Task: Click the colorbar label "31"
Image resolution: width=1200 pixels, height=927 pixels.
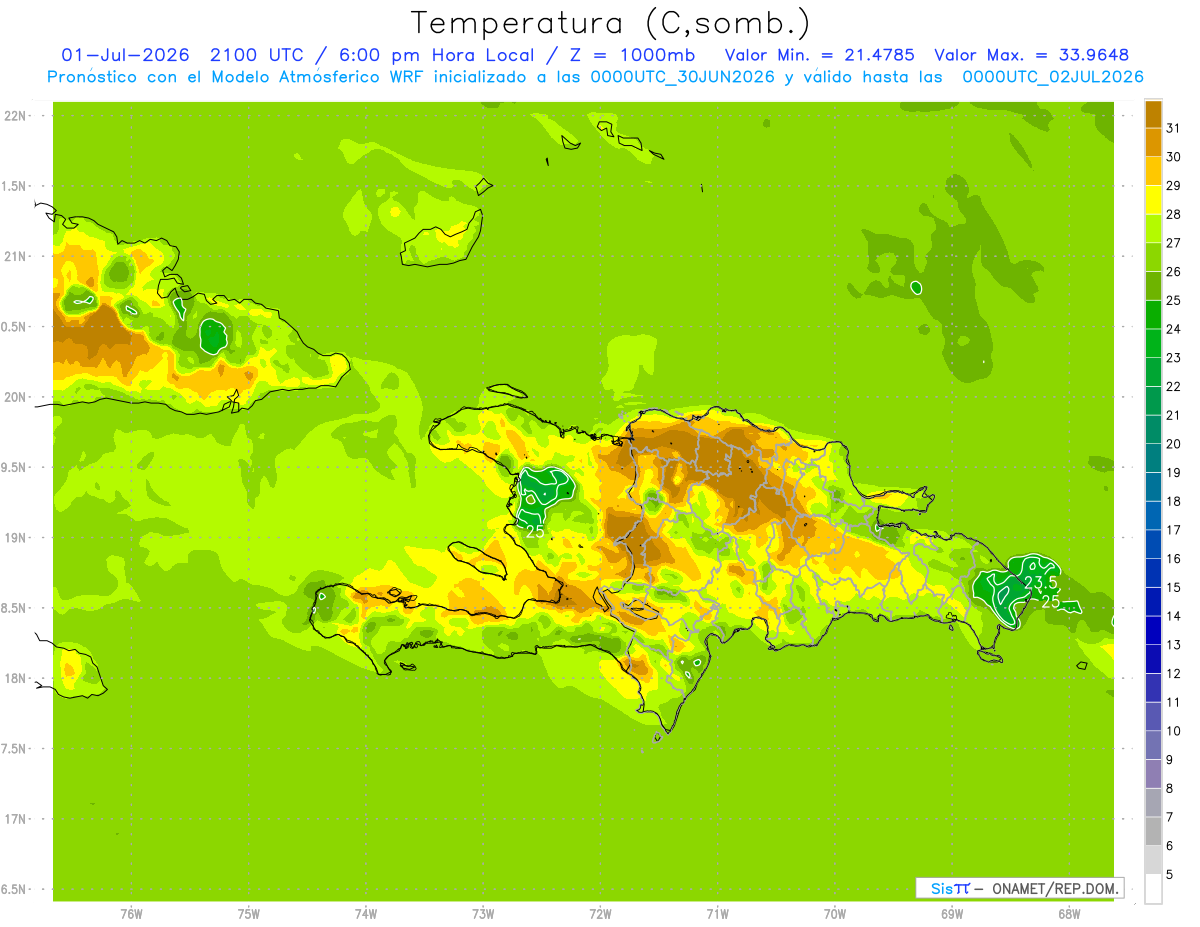Action: [x=1174, y=128]
